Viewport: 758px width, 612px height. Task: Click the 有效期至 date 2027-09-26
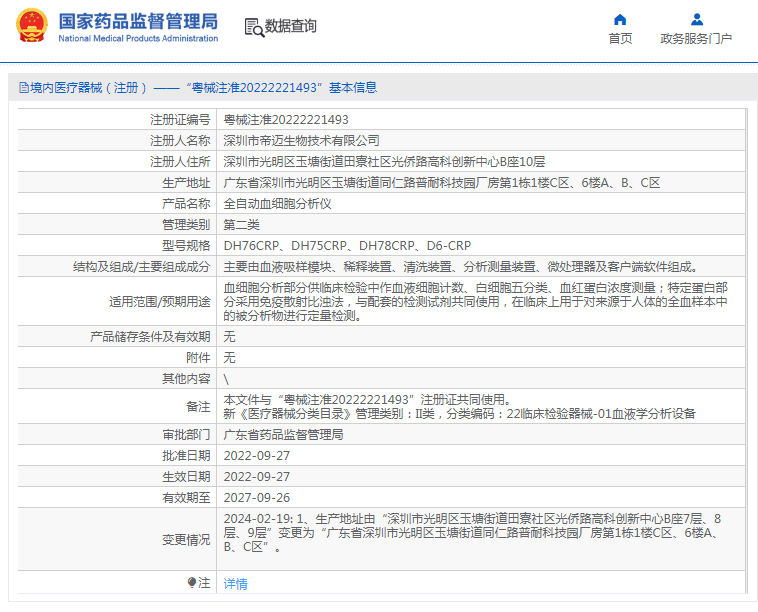click(x=257, y=497)
